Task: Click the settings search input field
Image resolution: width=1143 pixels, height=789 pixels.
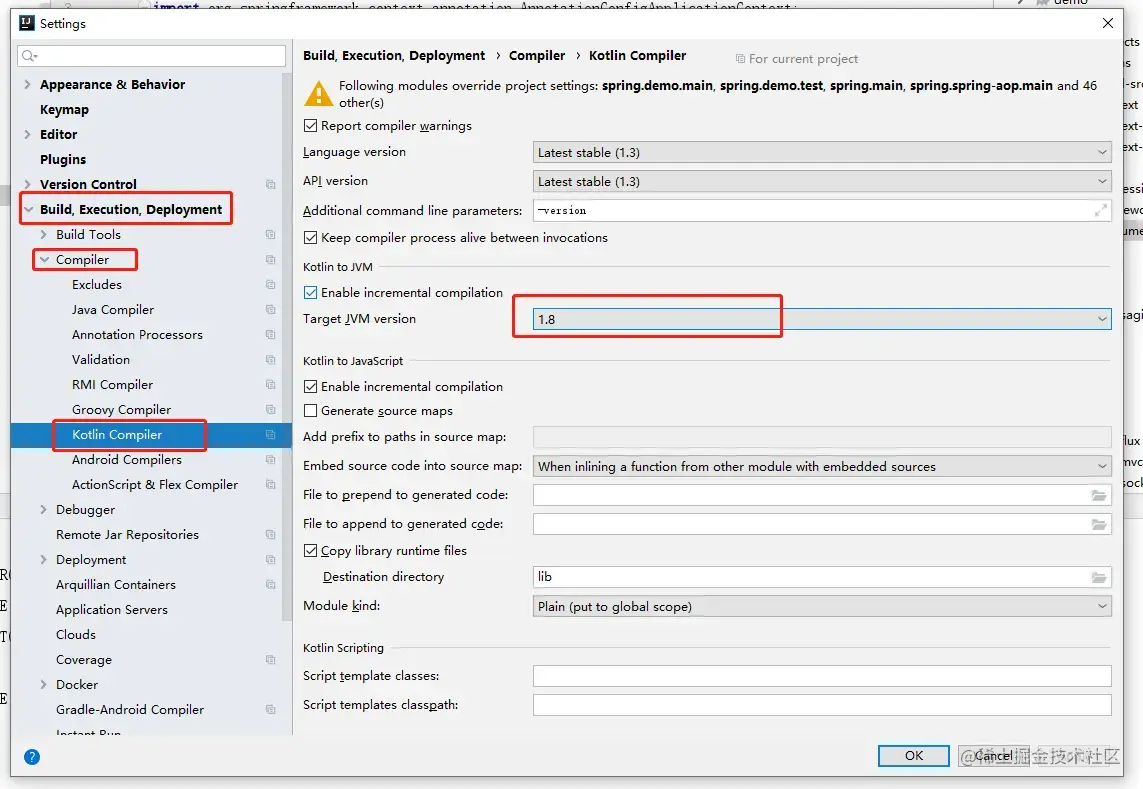Action: point(152,55)
